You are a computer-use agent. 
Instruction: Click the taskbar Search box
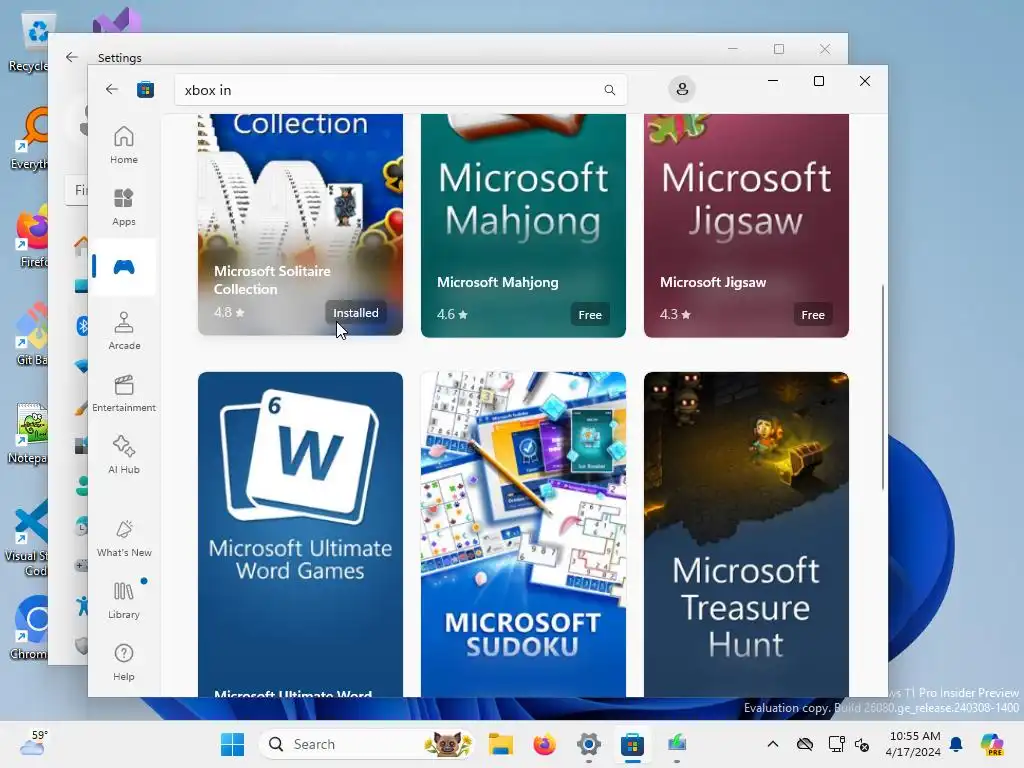tap(367, 744)
